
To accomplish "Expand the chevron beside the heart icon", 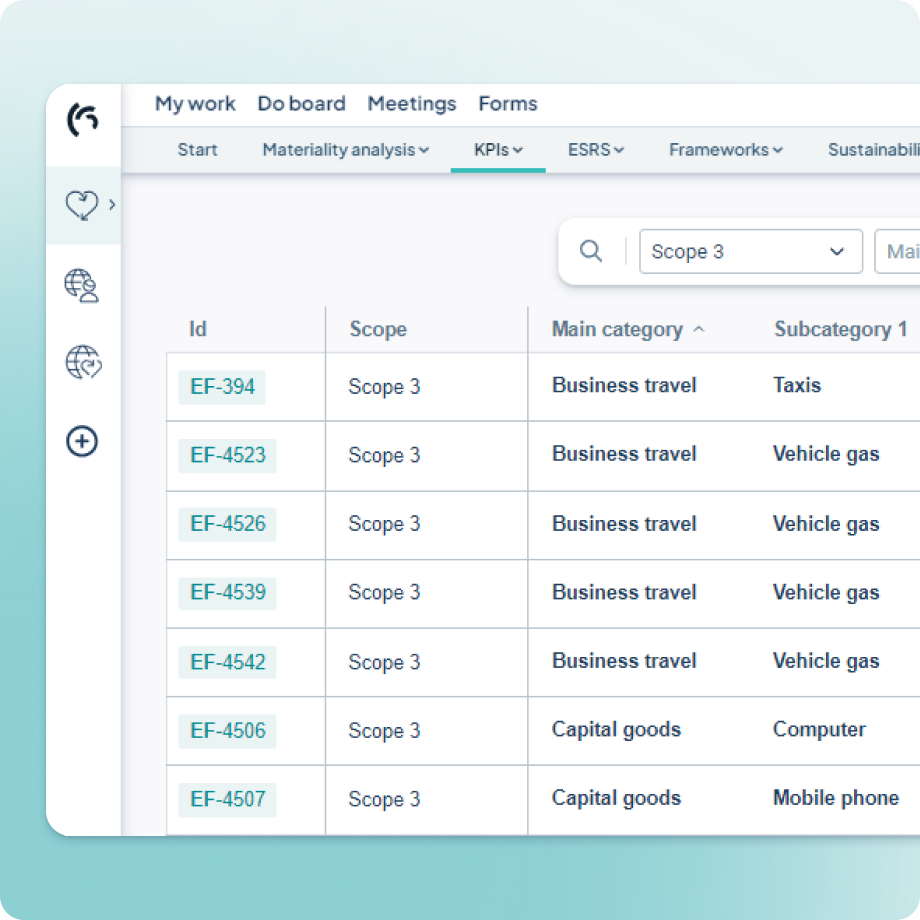I will (112, 205).
